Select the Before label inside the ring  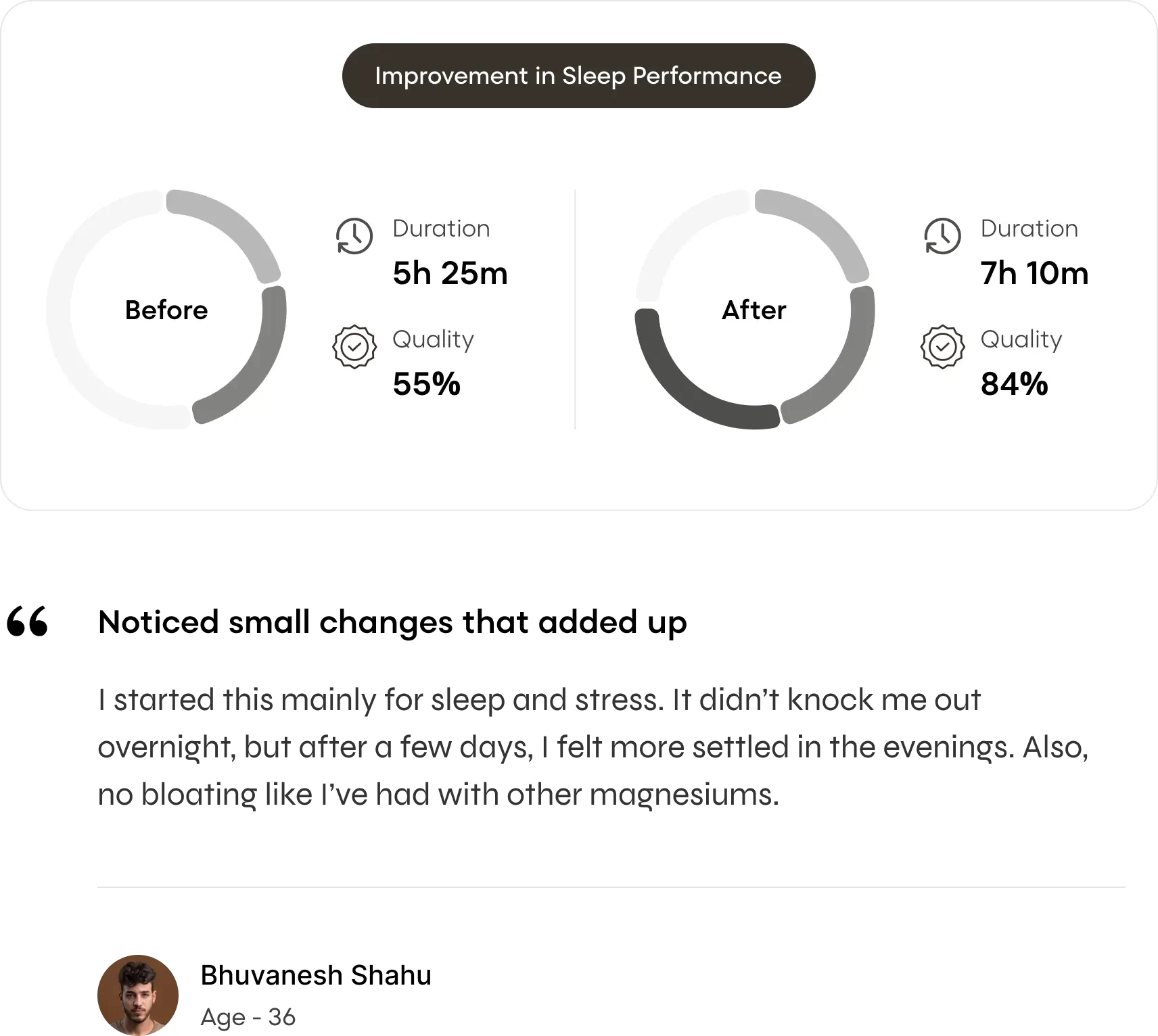click(166, 310)
